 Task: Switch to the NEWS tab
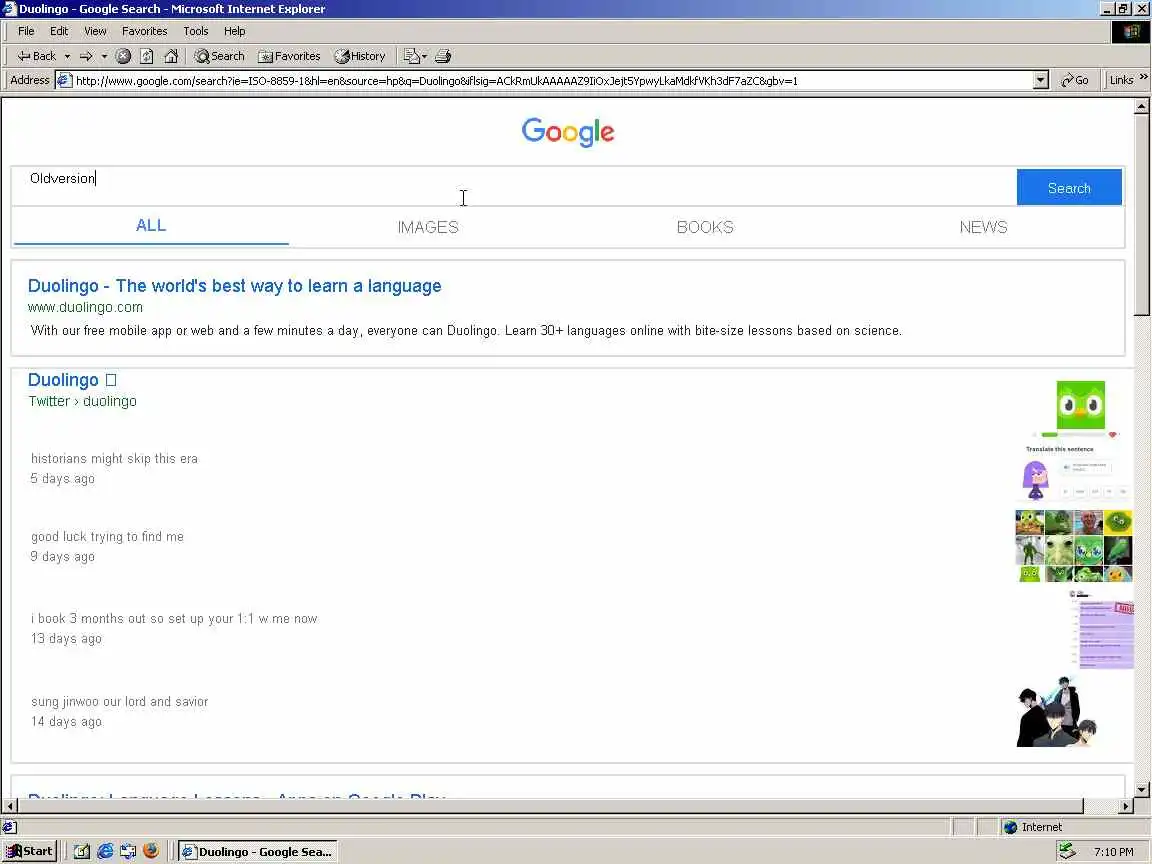pos(983,227)
